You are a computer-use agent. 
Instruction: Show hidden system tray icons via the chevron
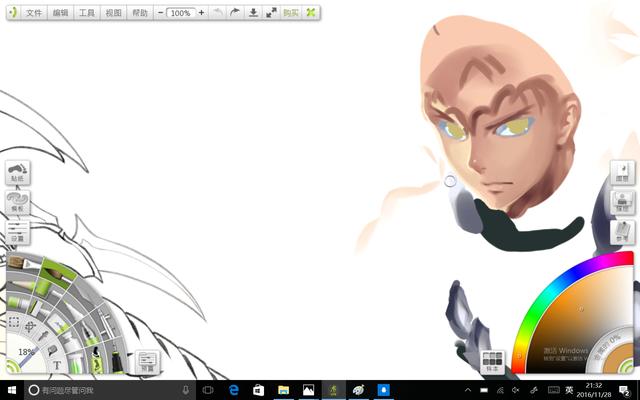click(468, 389)
